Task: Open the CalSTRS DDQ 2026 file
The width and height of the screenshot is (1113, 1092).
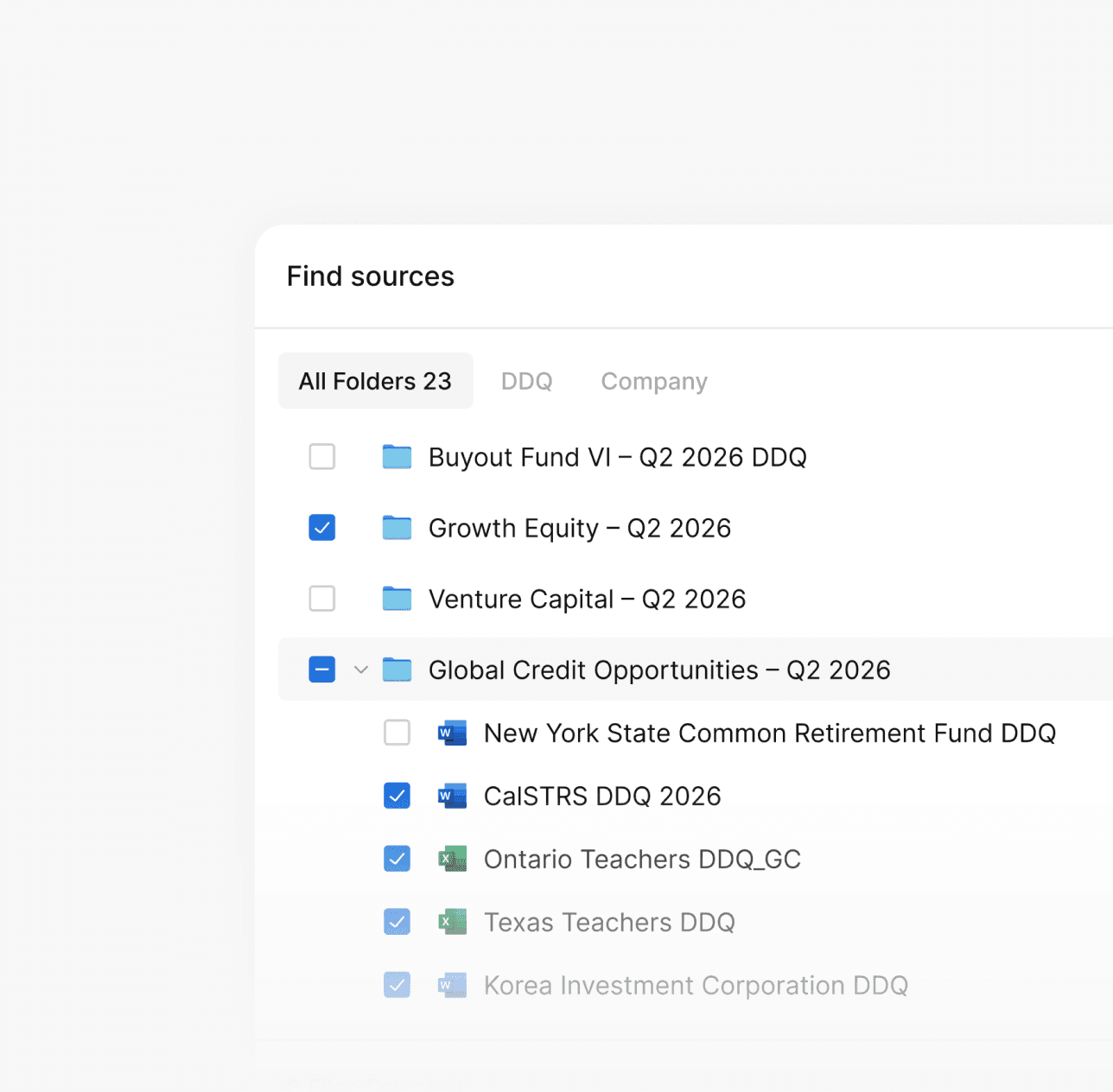Action: (x=602, y=796)
